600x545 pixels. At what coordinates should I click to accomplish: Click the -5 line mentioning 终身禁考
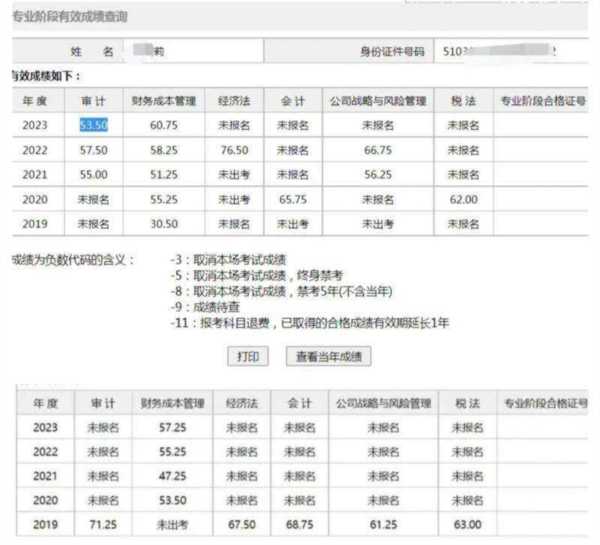coord(257,276)
